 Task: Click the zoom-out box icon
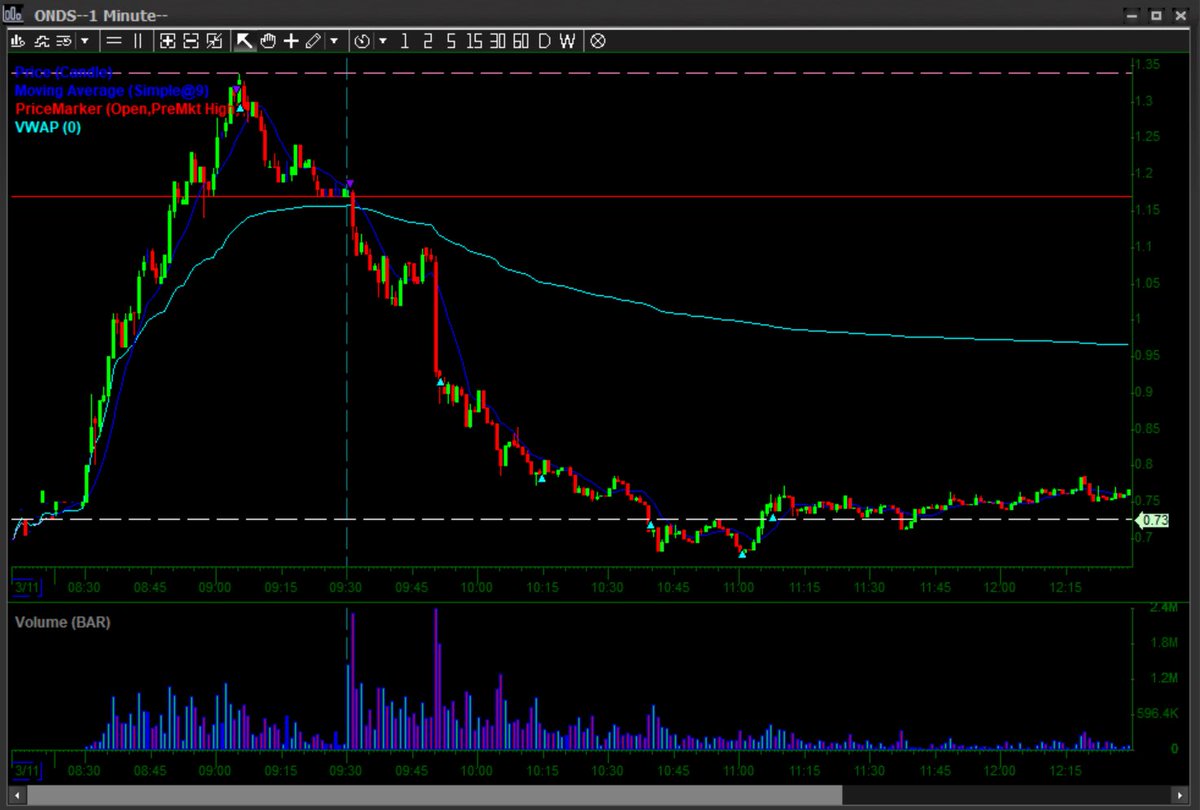190,41
